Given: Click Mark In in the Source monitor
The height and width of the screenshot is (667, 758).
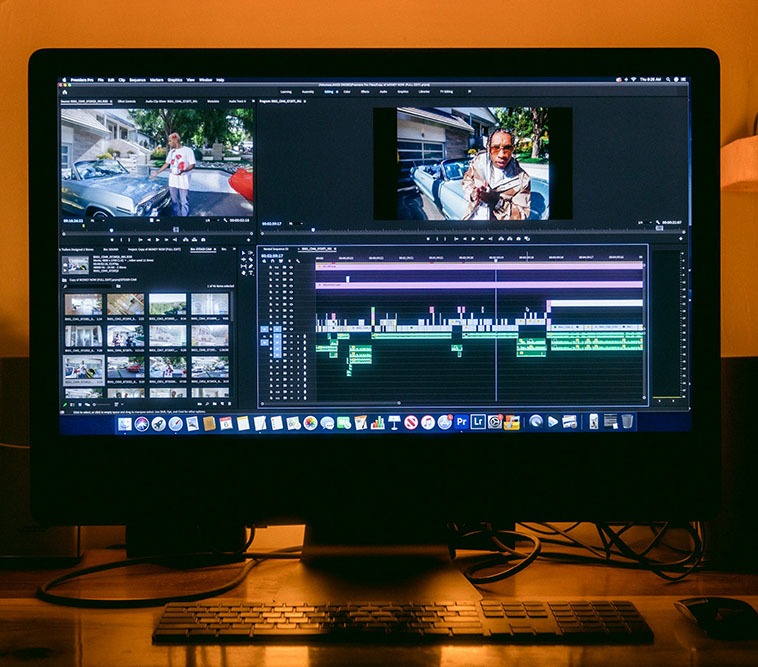Looking at the screenshot, I should click(x=121, y=240).
